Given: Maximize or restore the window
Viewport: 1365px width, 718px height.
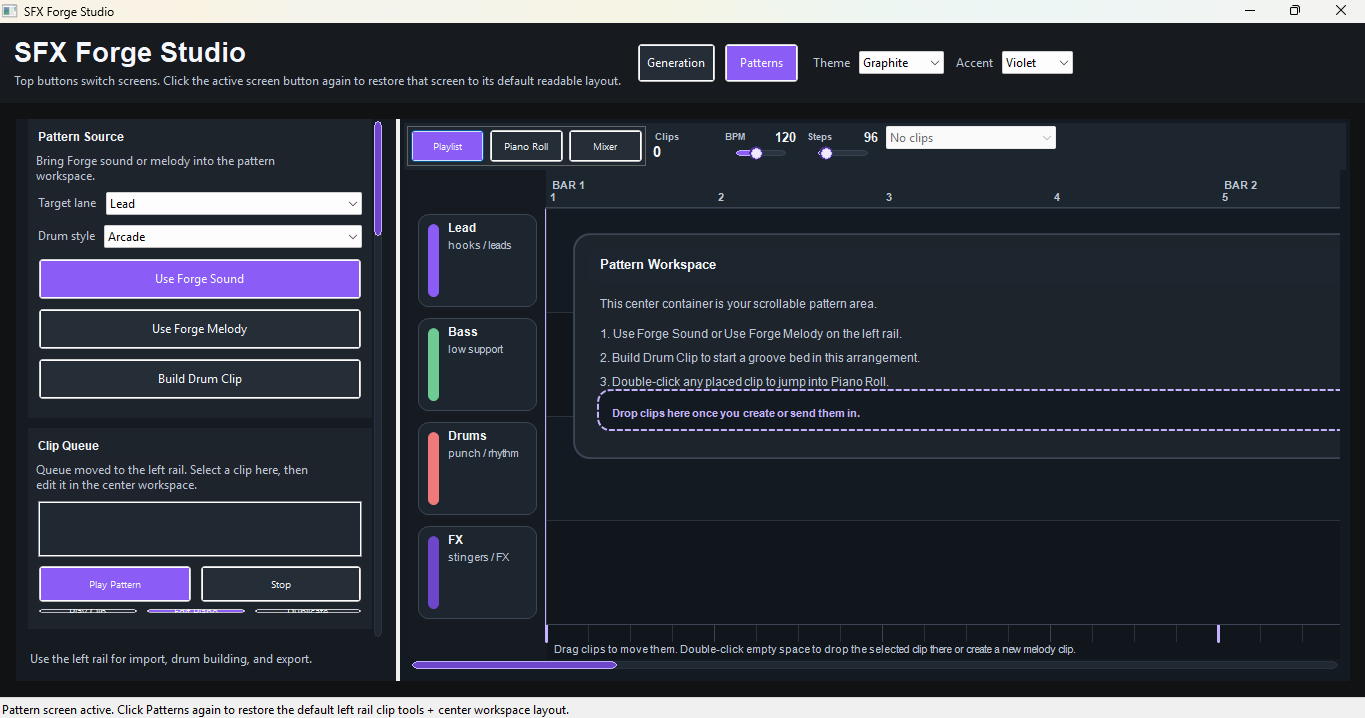Looking at the screenshot, I should (x=1295, y=11).
